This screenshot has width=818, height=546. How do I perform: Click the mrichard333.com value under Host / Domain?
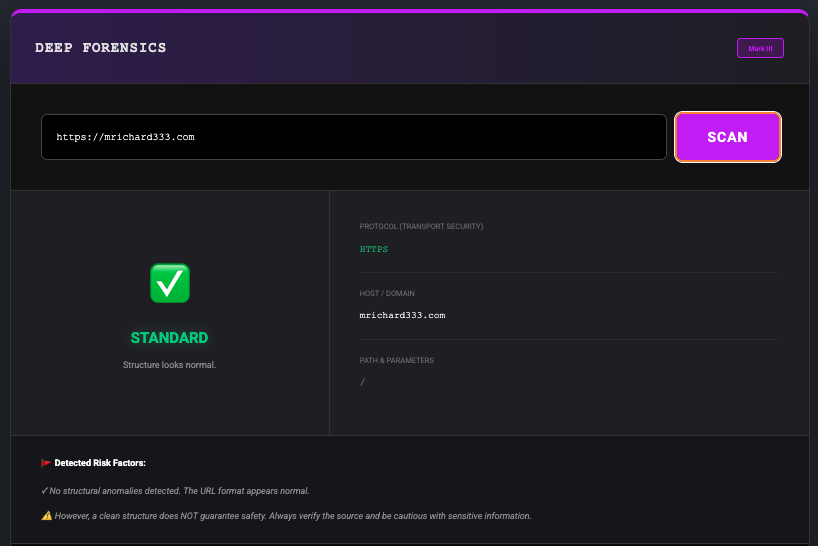point(402,315)
